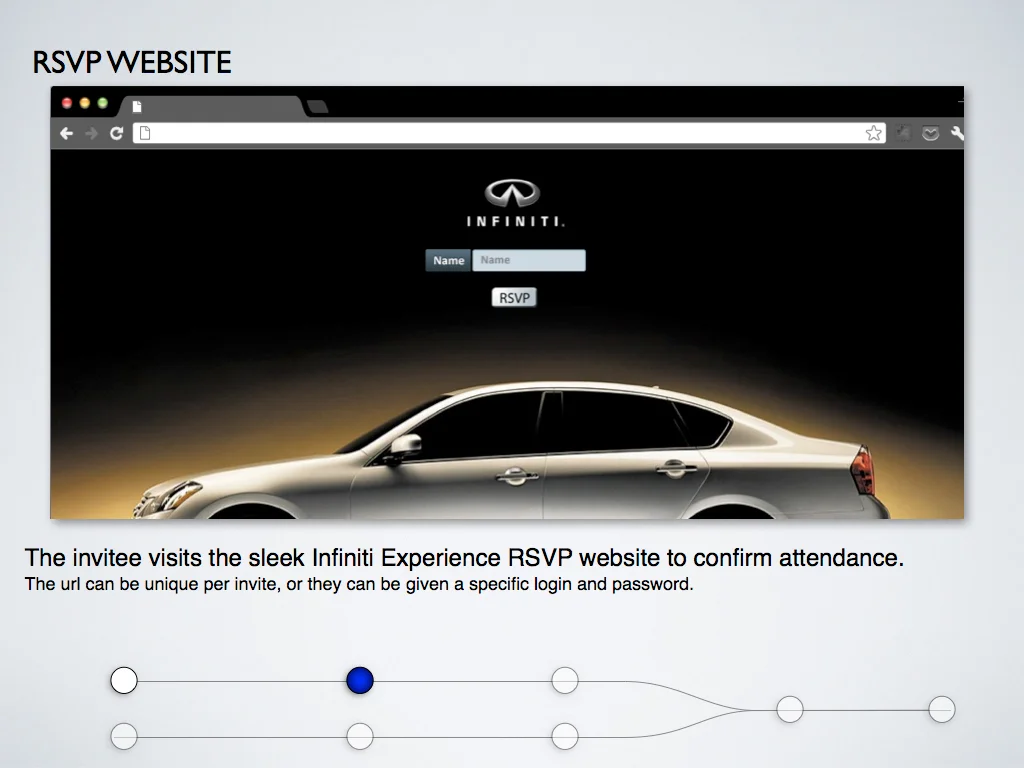Image resolution: width=1024 pixels, height=768 pixels.
Task: Click the page icon in address bar
Action: click(x=145, y=133)
